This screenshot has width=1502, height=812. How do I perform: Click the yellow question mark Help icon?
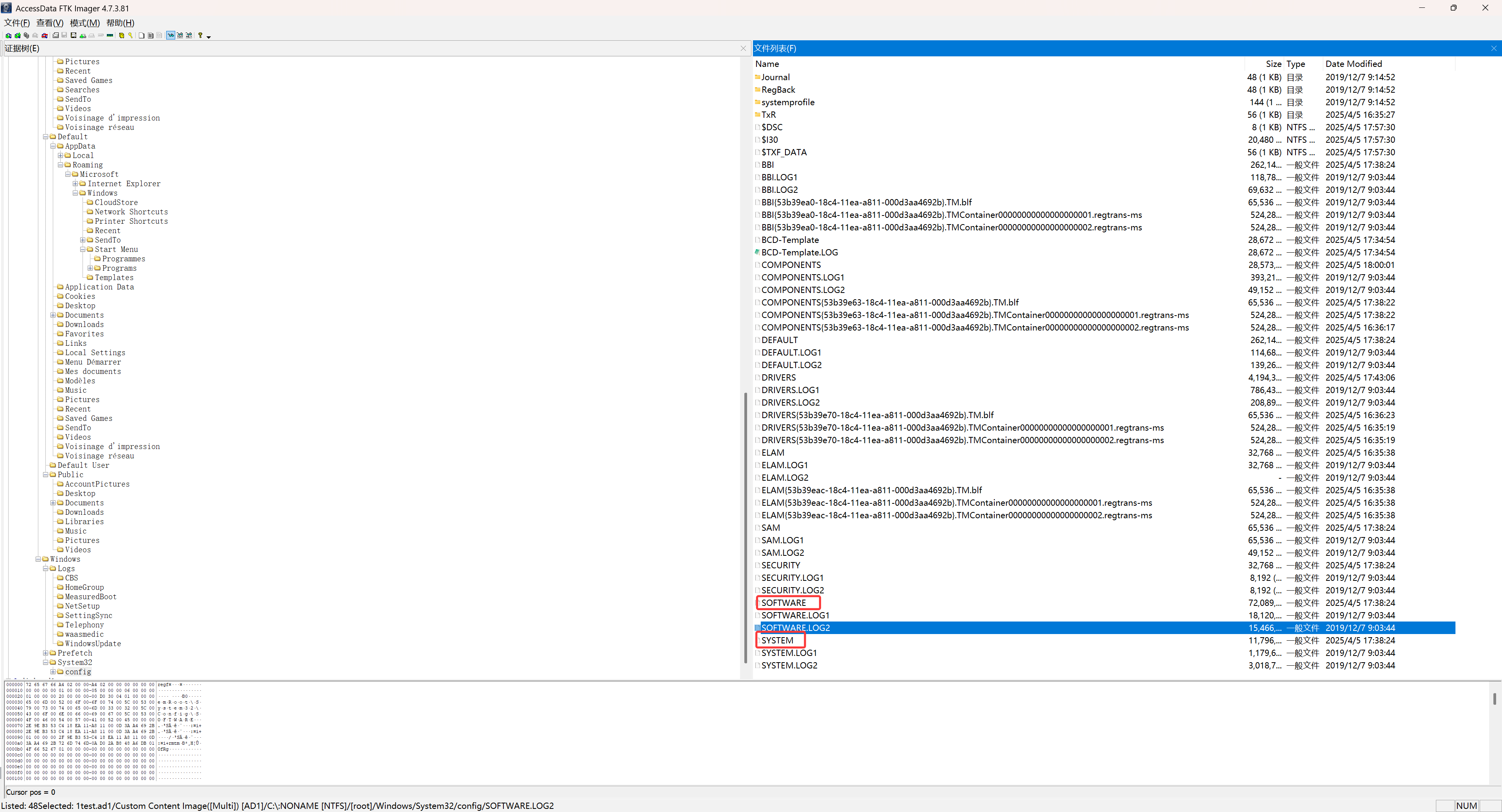[200, 36]
